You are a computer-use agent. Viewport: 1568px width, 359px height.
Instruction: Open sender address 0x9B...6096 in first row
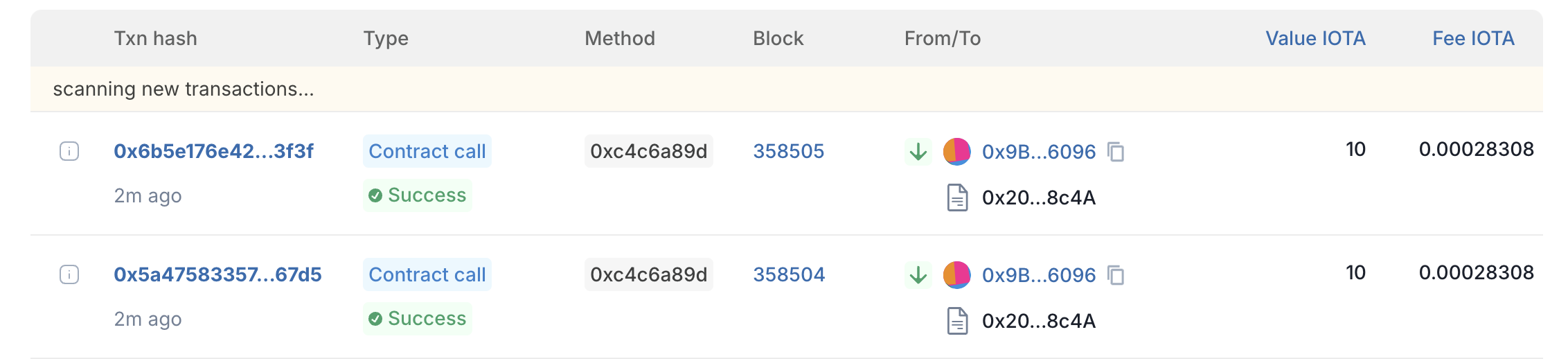[1039, 152]
